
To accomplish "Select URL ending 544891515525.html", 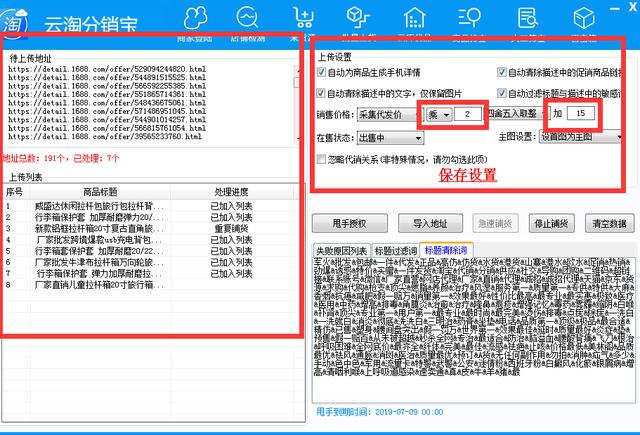I will click(x=107, y=77).
